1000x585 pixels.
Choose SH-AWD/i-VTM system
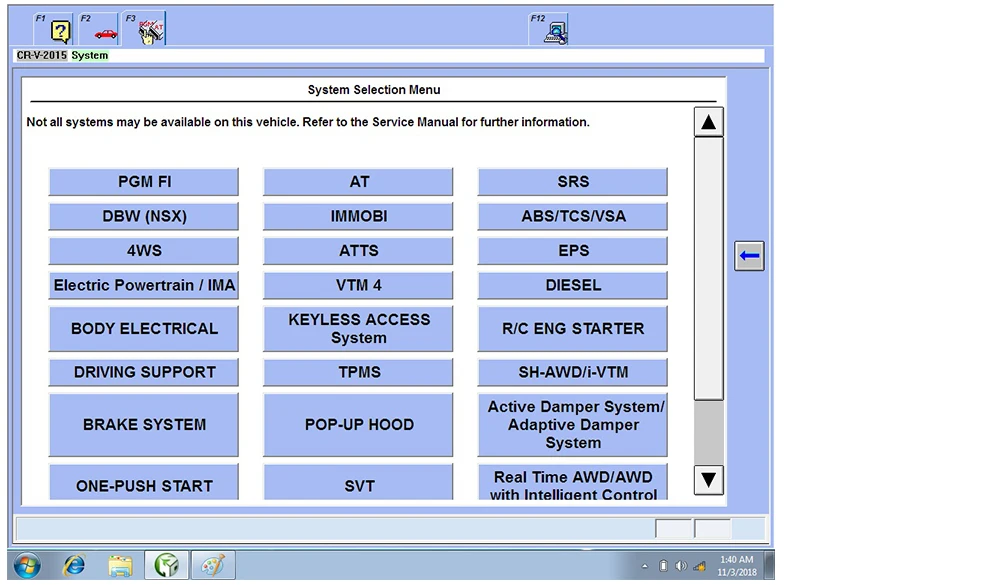[x=573, y=372]
